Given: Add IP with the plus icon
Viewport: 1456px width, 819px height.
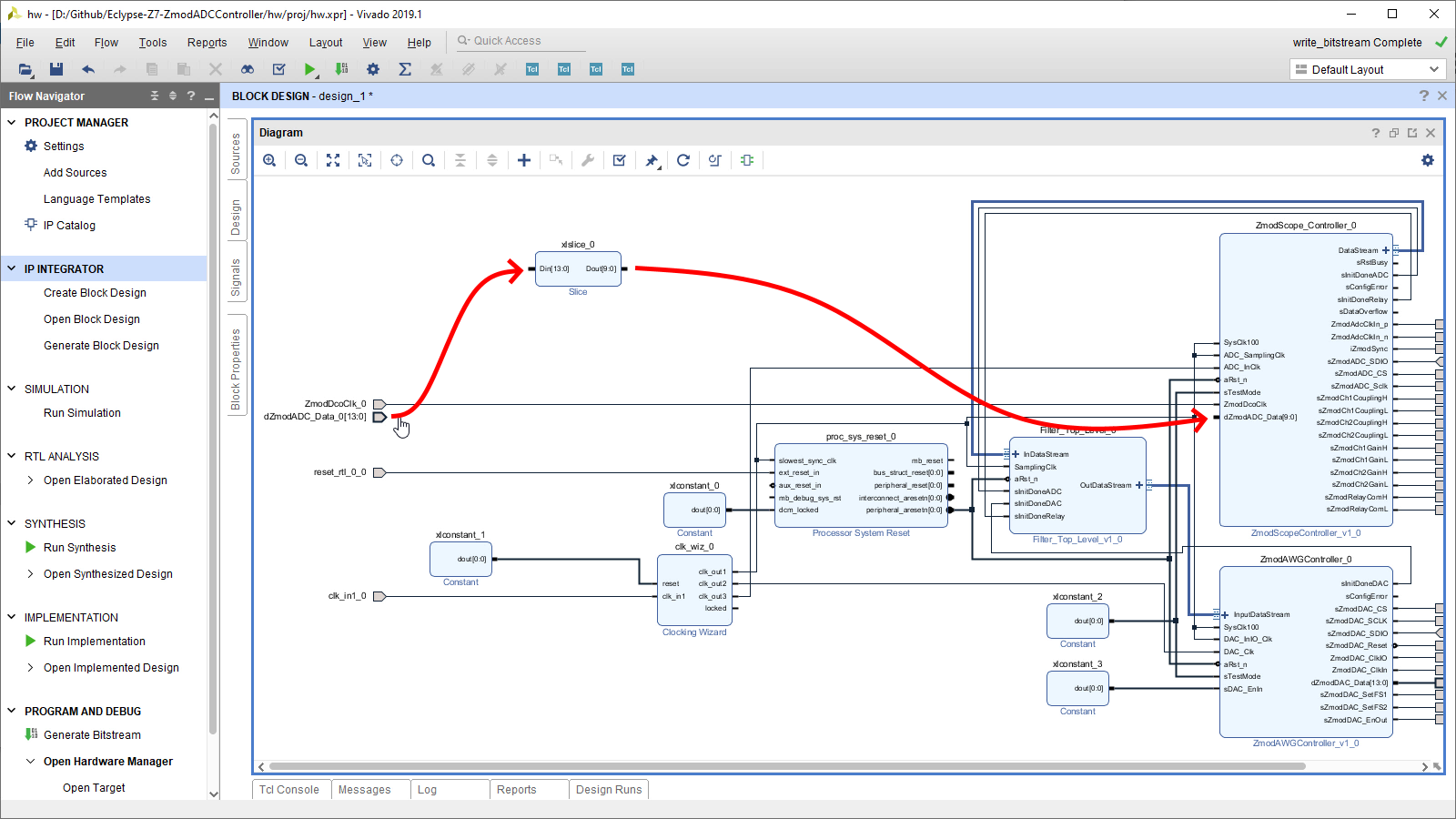Looking at the screenshot, I should (x=524, y=160).
